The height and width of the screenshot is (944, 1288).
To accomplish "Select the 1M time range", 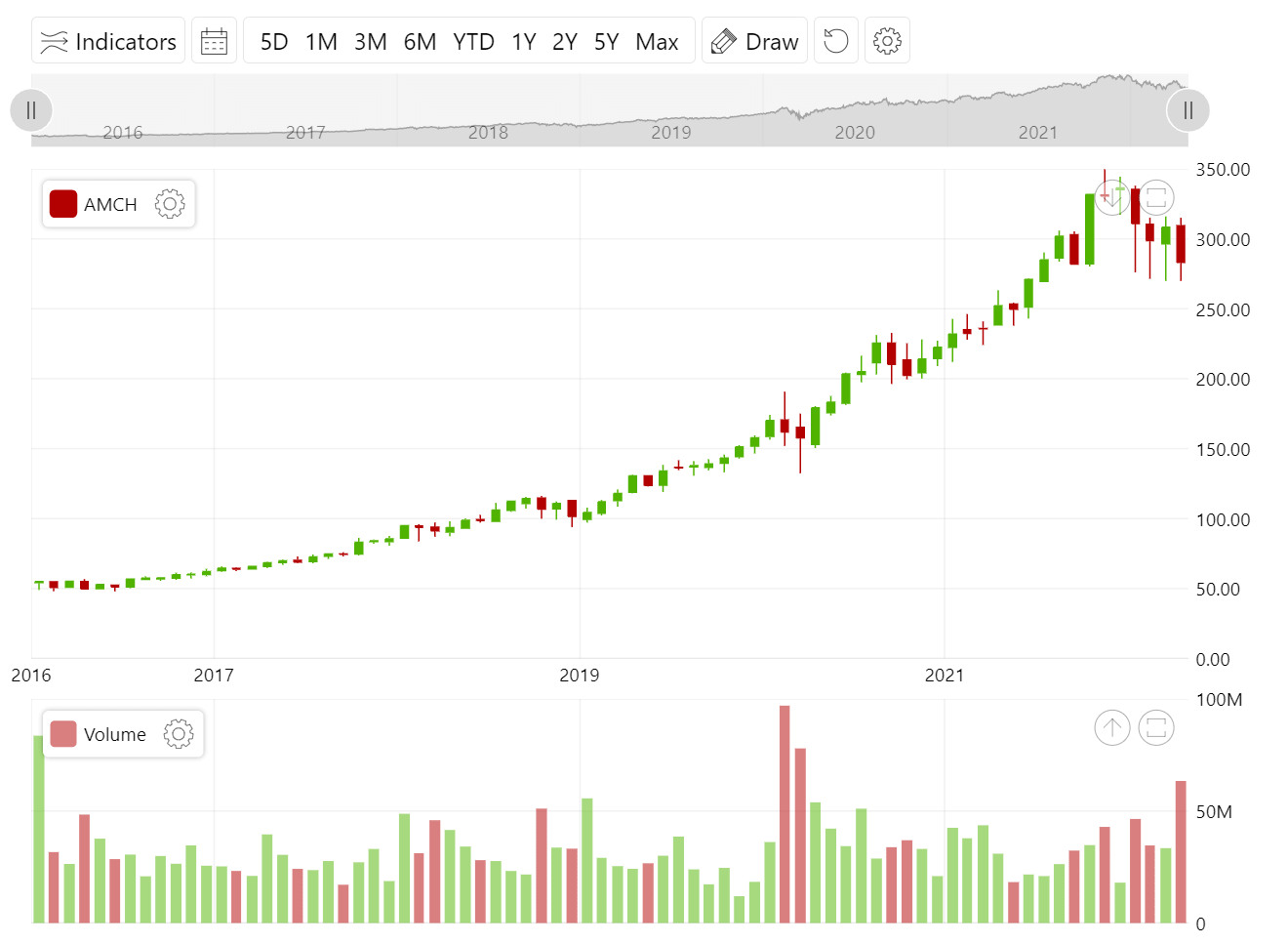I will coord(322,41).
